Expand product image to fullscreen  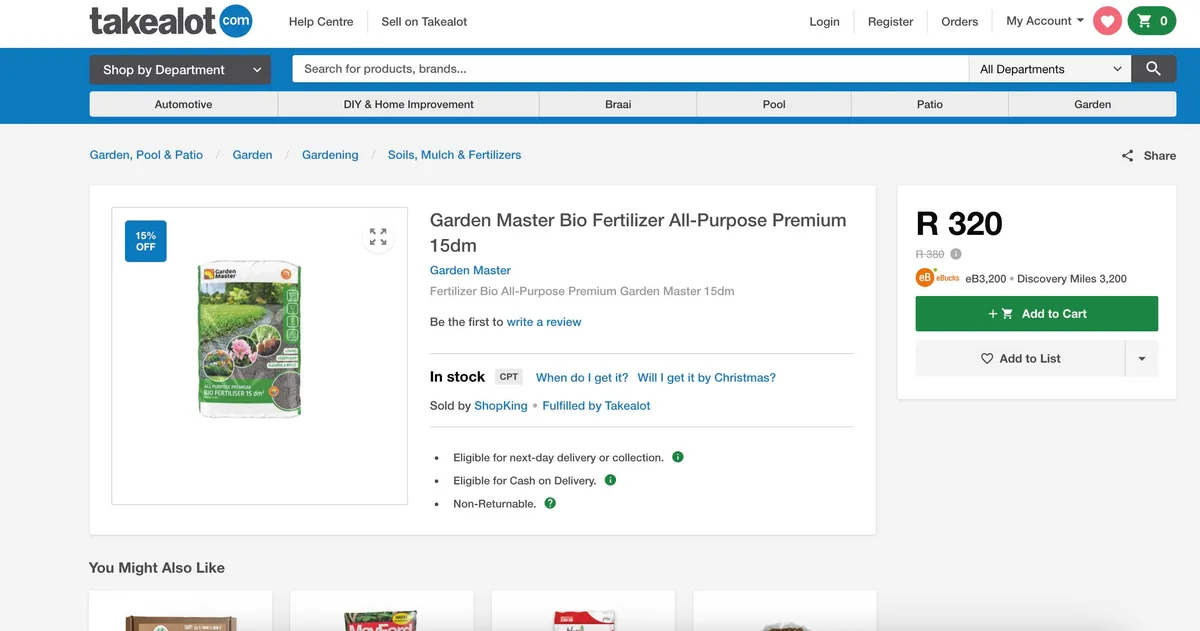tap(378, 237)
